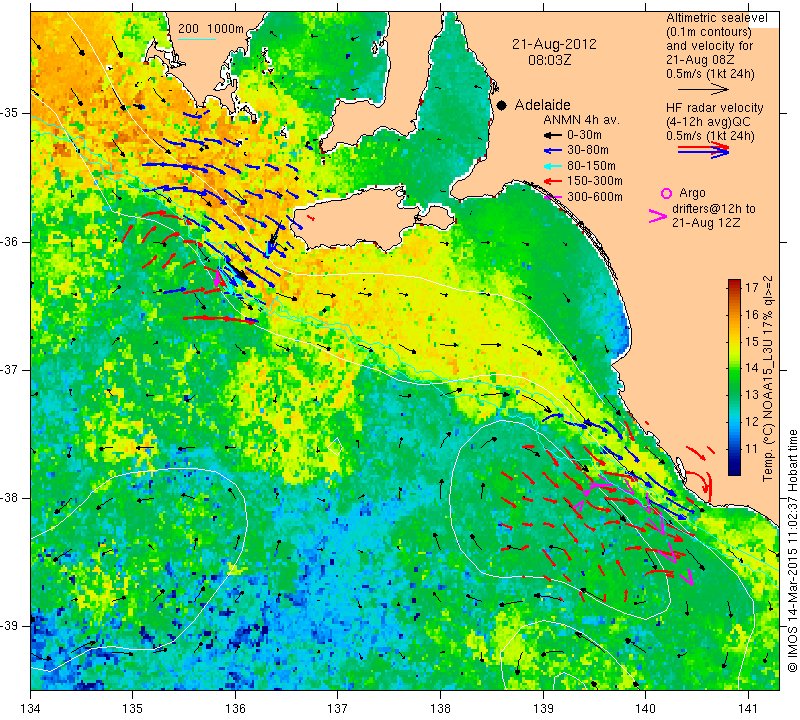Click the '14' tick on the temperature scale
The width and height of the screenshot is (800, 720).
click(x=752, y=368)
